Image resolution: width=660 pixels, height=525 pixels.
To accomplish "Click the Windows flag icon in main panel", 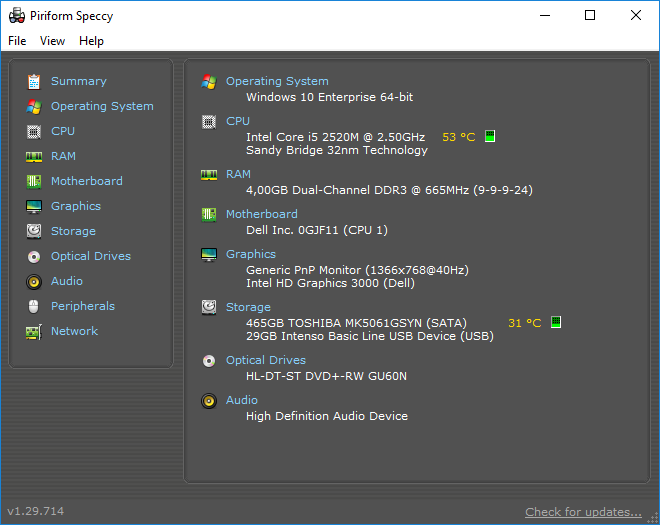I will 209,82.
